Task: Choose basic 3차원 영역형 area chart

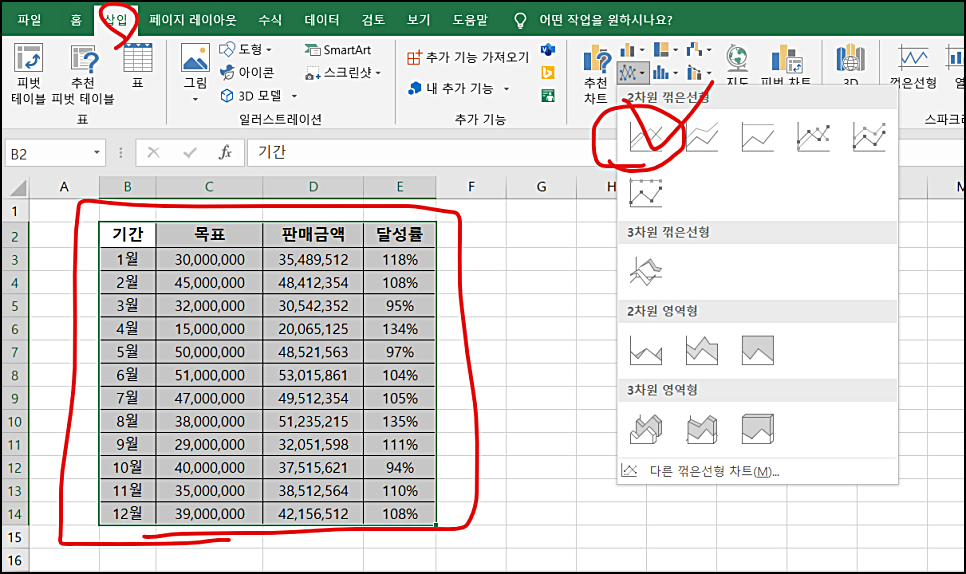Action: (646, 429)
